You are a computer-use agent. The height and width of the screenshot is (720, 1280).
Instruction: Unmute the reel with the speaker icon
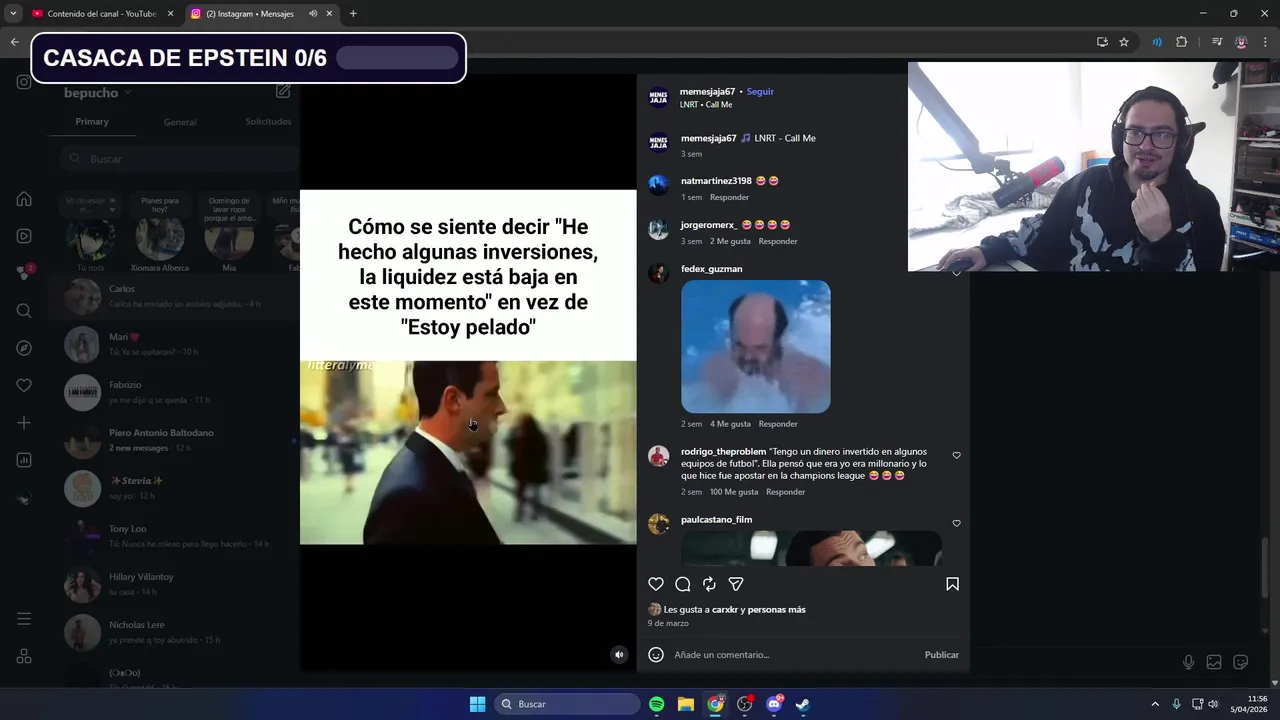pyautogui.click(x=619, y=655)
